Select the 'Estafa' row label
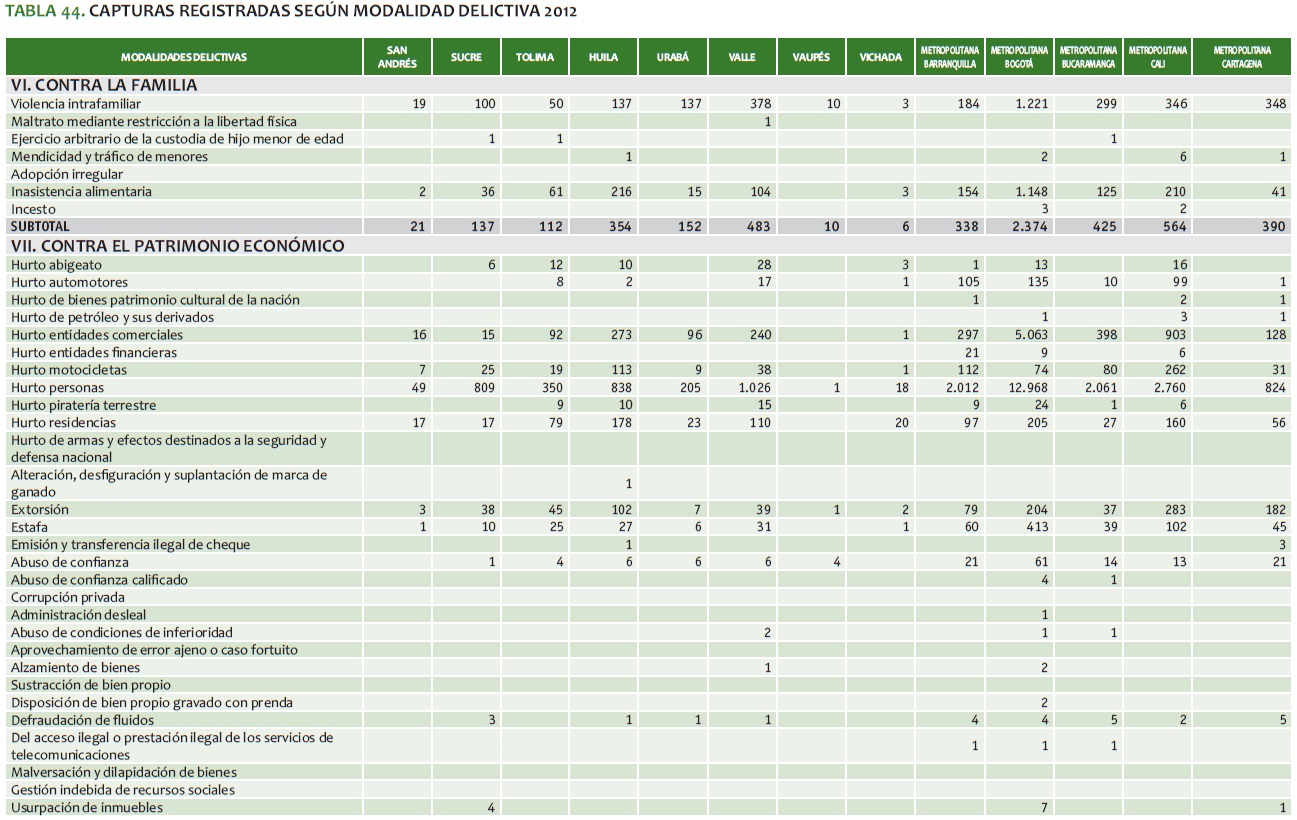Viewport: 1297px width, 820px height. pyautogui.click(x=29, y=527)
